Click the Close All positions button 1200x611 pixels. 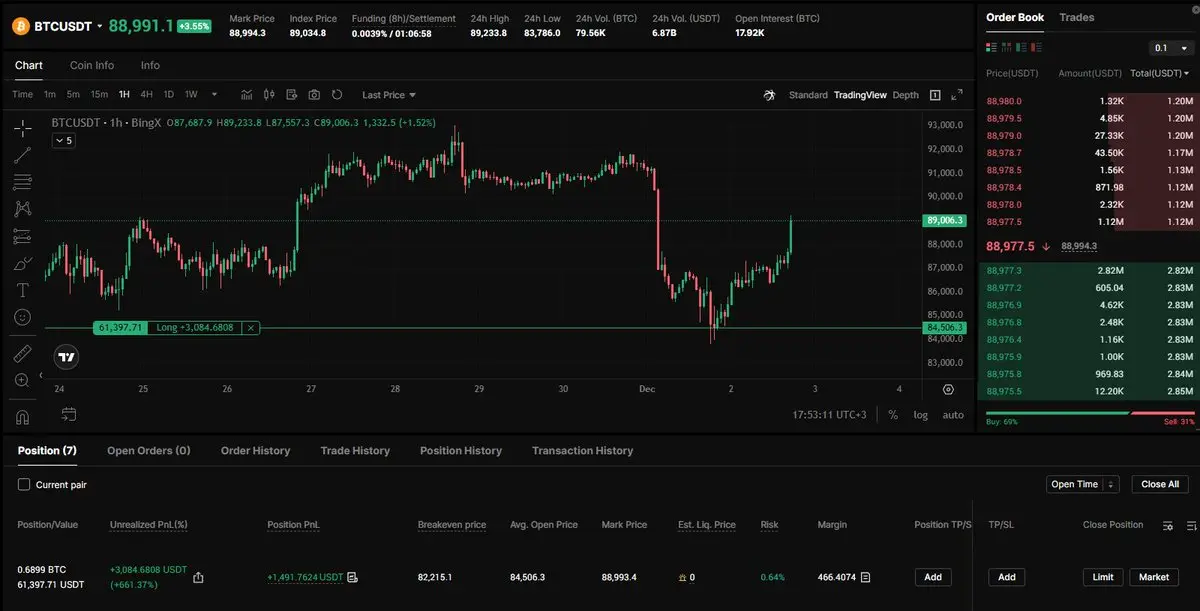[x=1160, y=484]
